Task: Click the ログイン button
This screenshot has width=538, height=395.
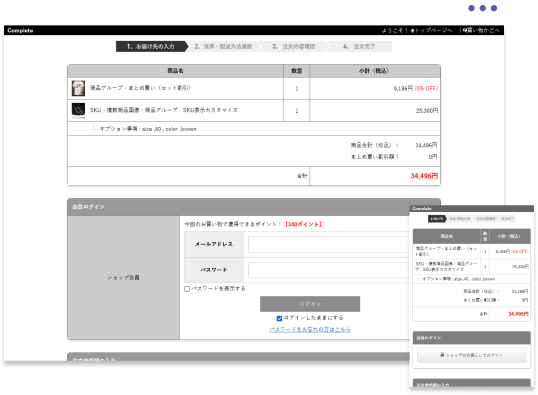Action: [310, 304]
